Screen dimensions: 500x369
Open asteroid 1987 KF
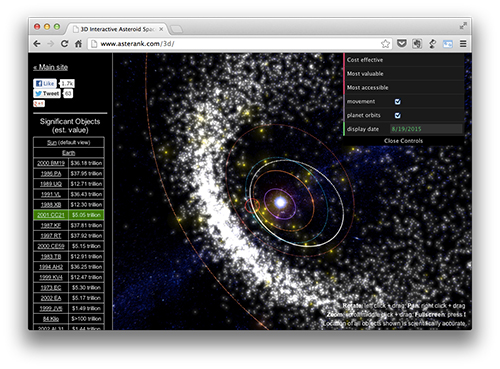(x=51, y=225)
